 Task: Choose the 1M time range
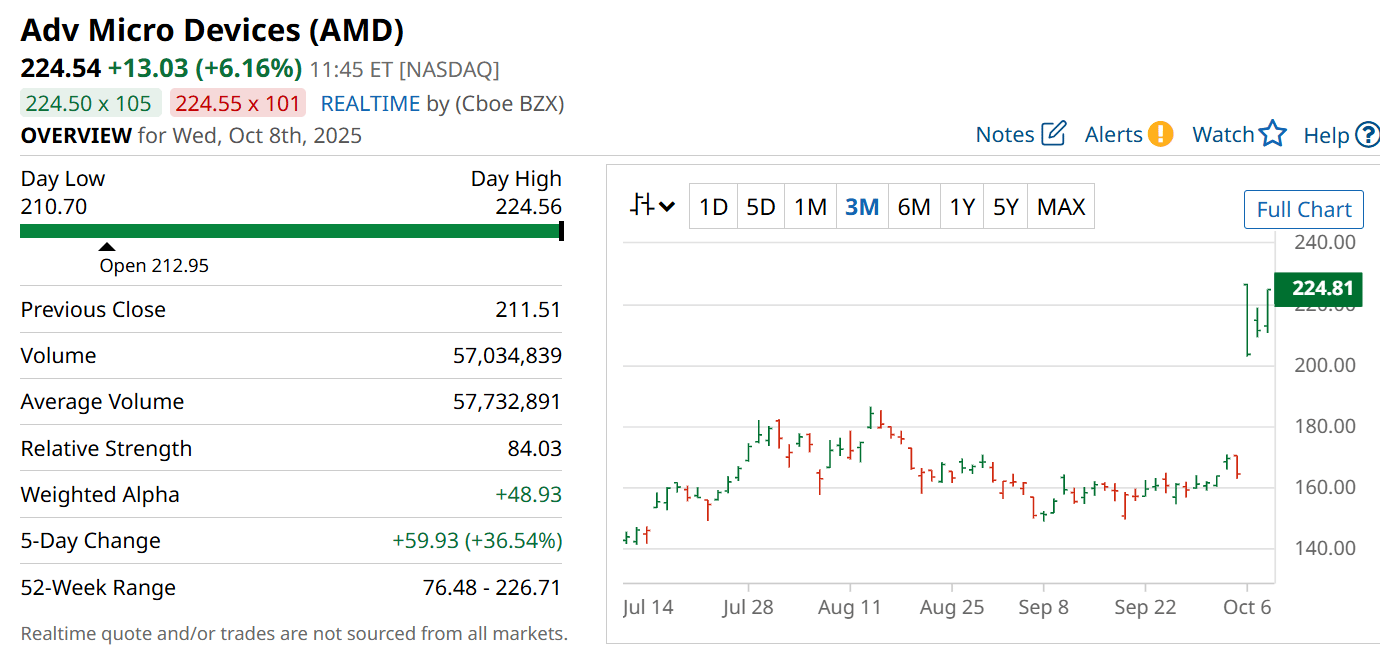[x=810, y=207]
